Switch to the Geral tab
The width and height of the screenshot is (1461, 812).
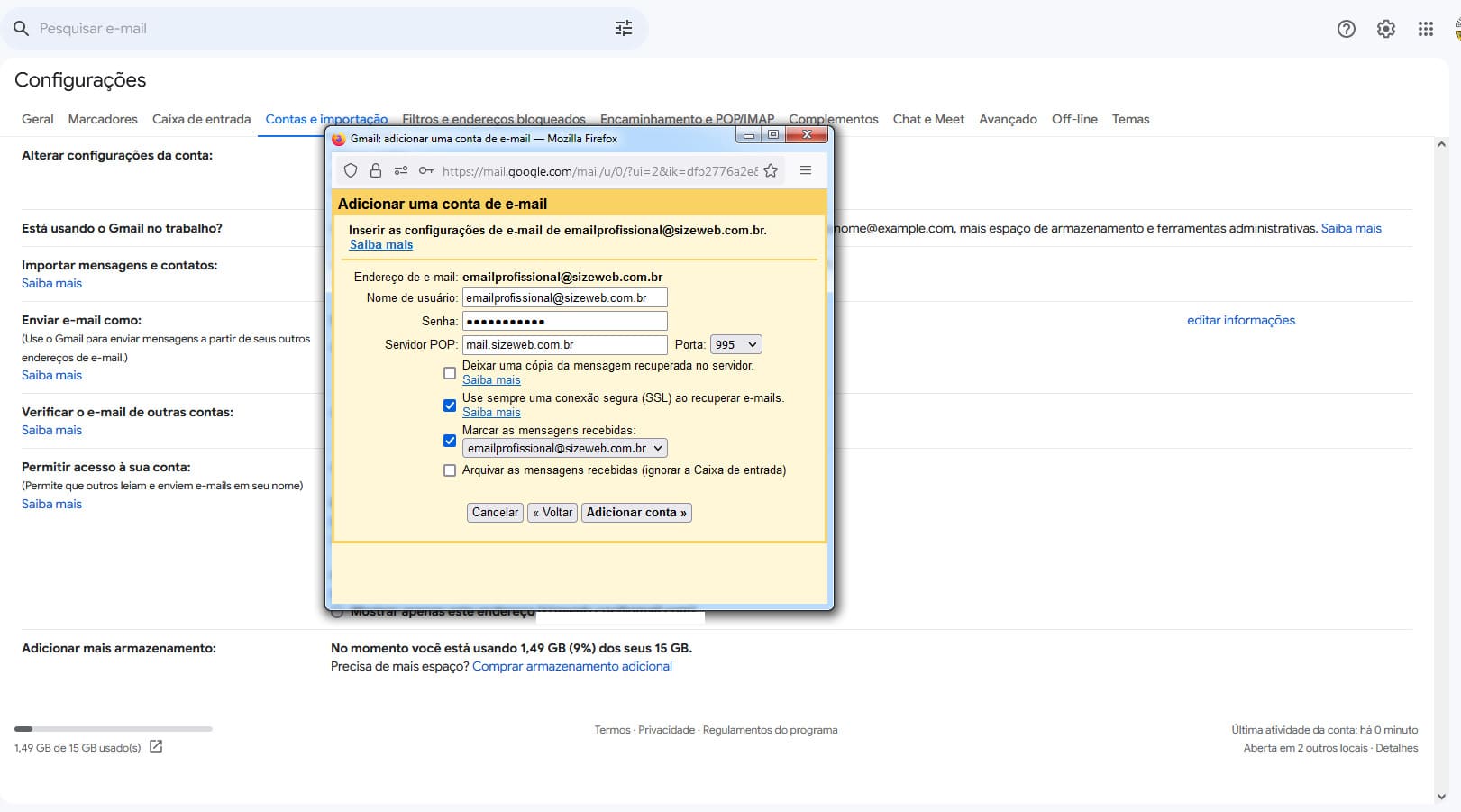(38, 119)
